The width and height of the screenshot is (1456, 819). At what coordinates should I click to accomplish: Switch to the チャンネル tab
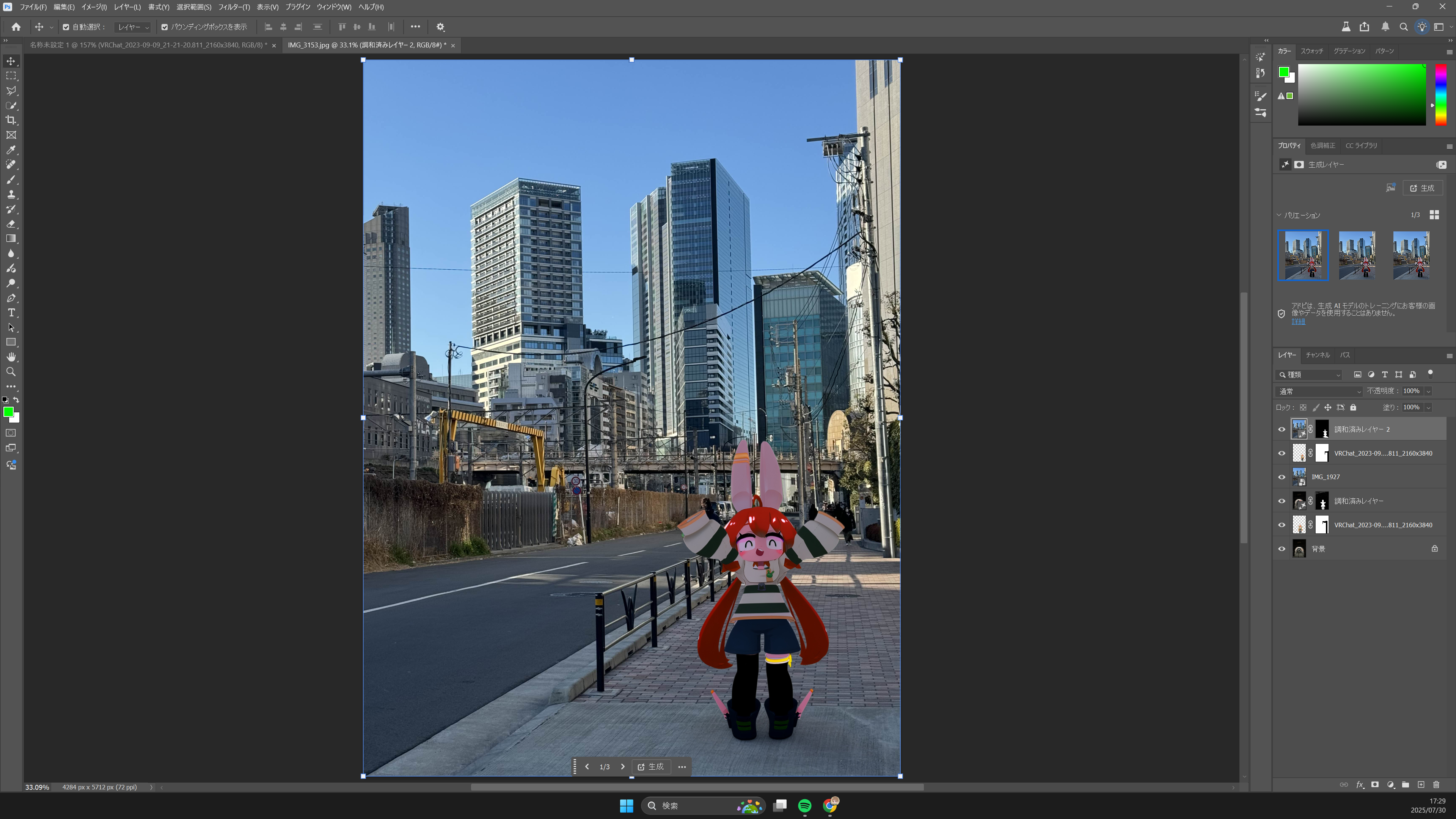pos(1318,355)
